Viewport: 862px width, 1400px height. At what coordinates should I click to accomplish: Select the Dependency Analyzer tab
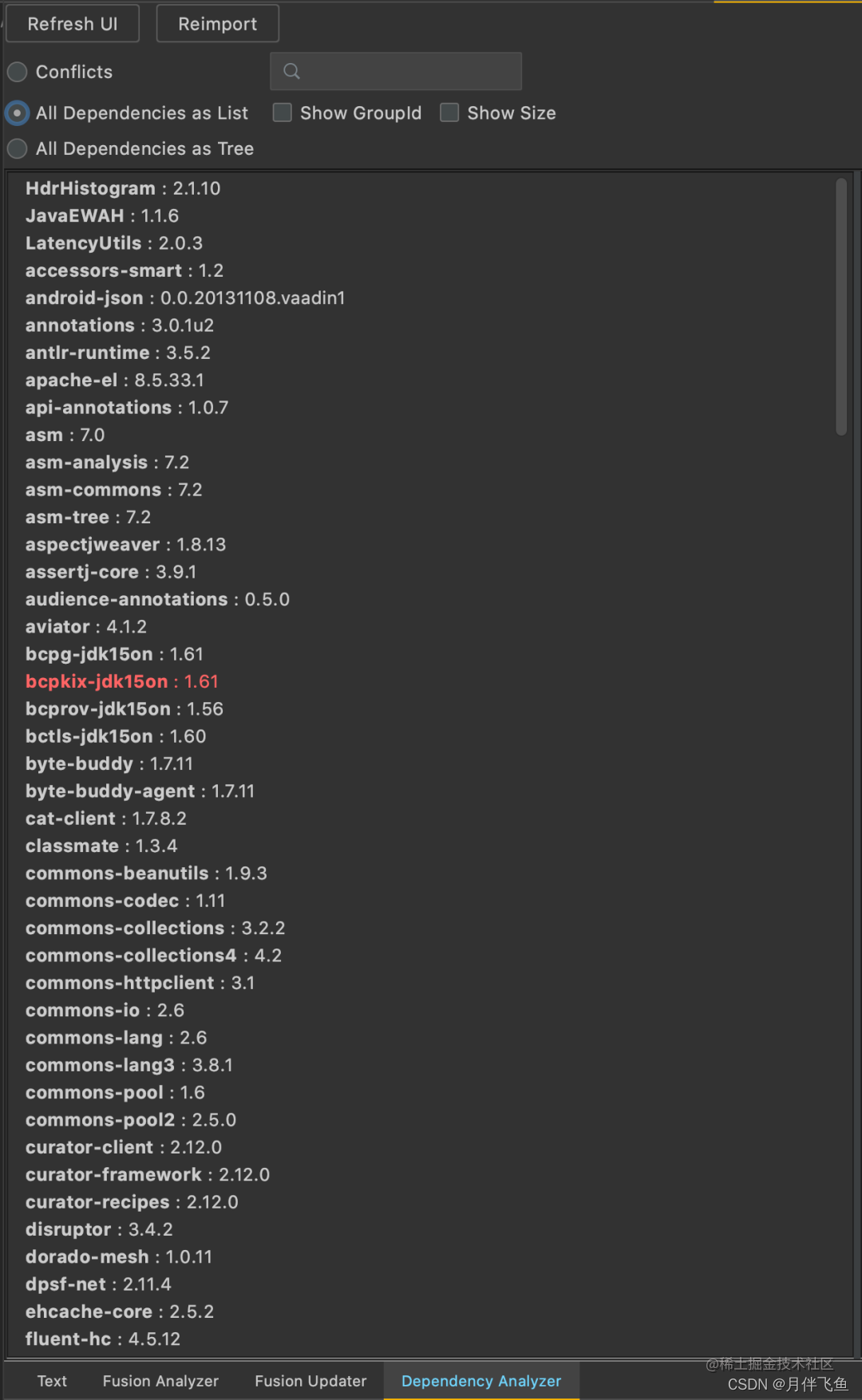(x=481, y=1381)
